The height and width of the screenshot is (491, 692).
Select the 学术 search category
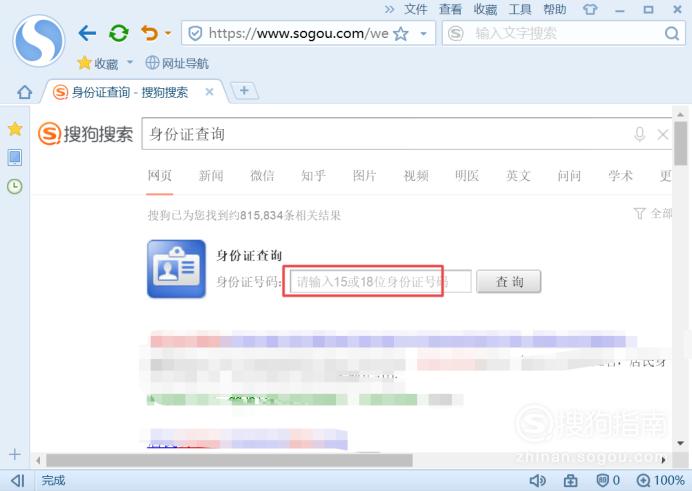click(621, 176)
